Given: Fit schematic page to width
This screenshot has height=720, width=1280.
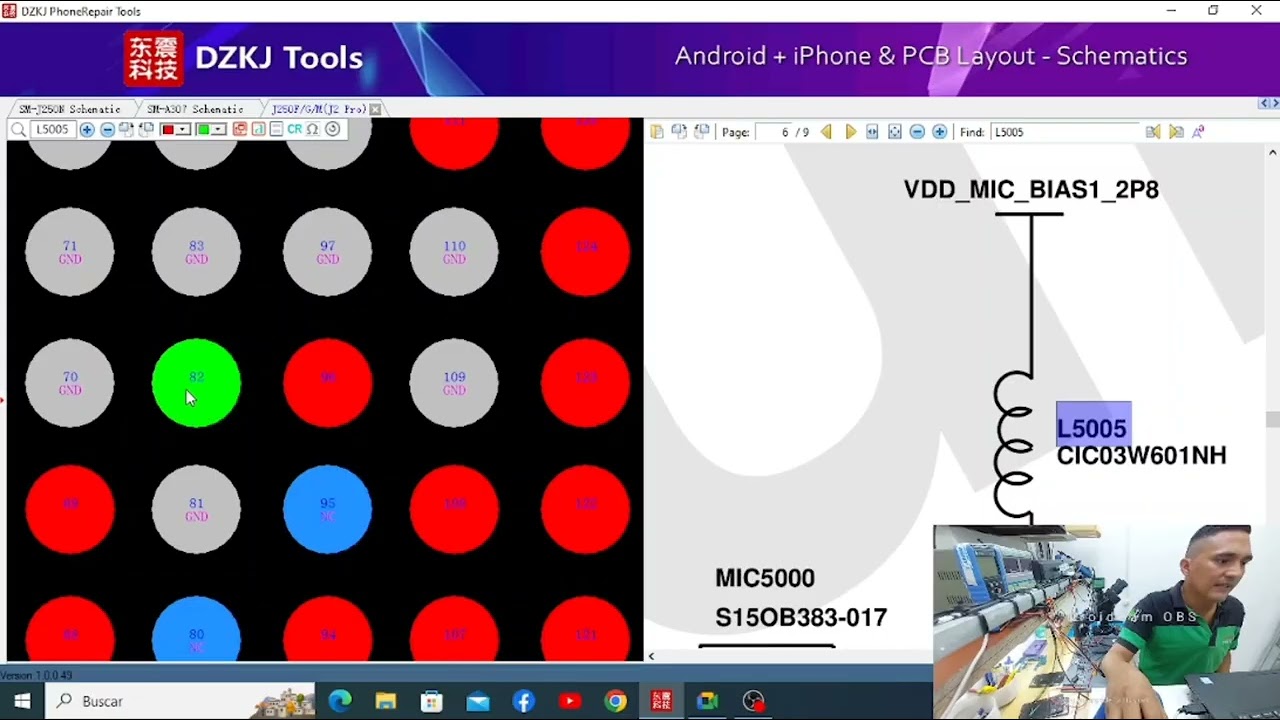Looking at the screenshot, I should (872, 132).
